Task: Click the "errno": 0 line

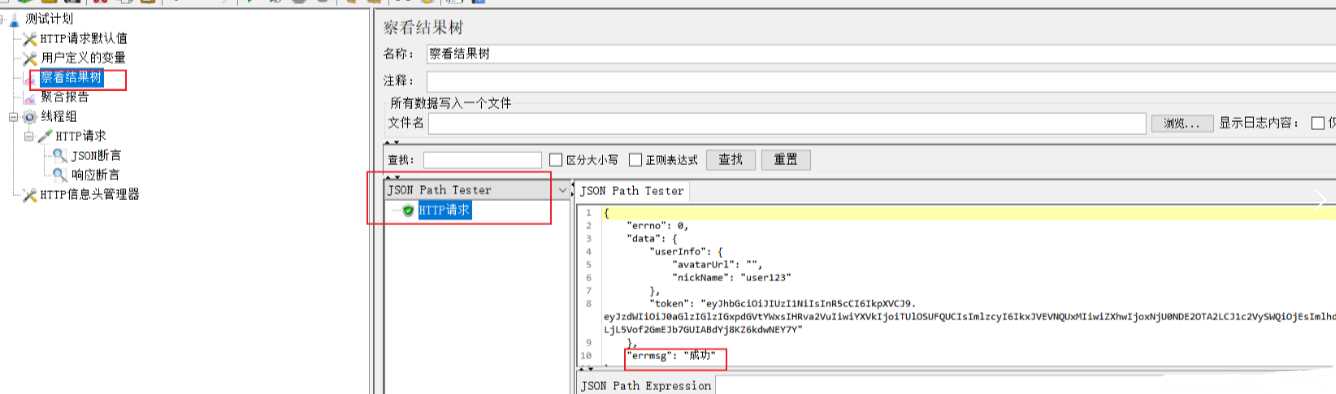Action: [657, 226]
